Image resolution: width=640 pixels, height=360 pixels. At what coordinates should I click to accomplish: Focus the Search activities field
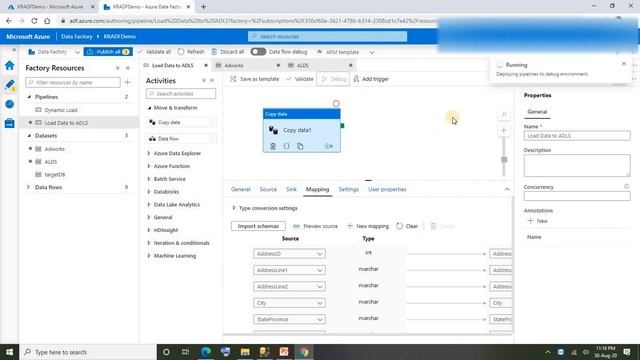pyautogui.click(x=181, y=94)
